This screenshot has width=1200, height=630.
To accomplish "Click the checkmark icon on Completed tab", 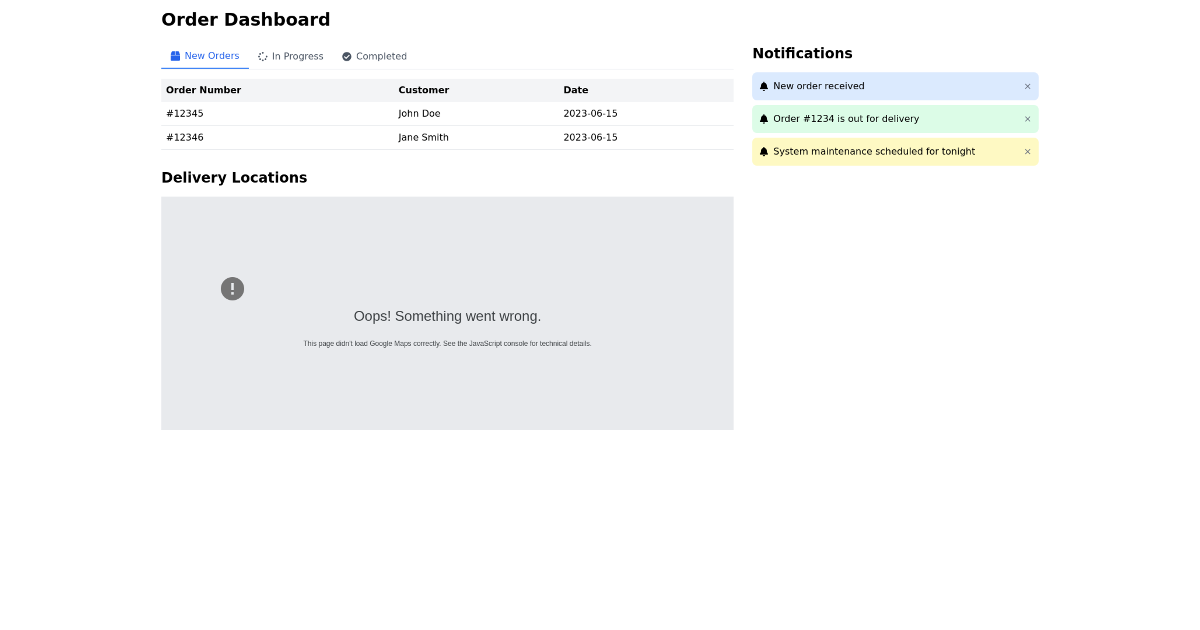I will 346,56.
